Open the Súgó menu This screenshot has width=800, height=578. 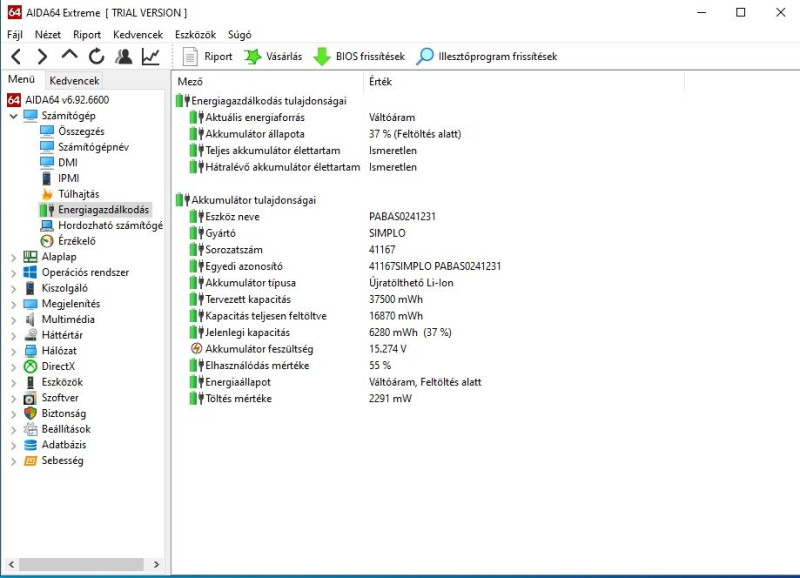(239, 35)
